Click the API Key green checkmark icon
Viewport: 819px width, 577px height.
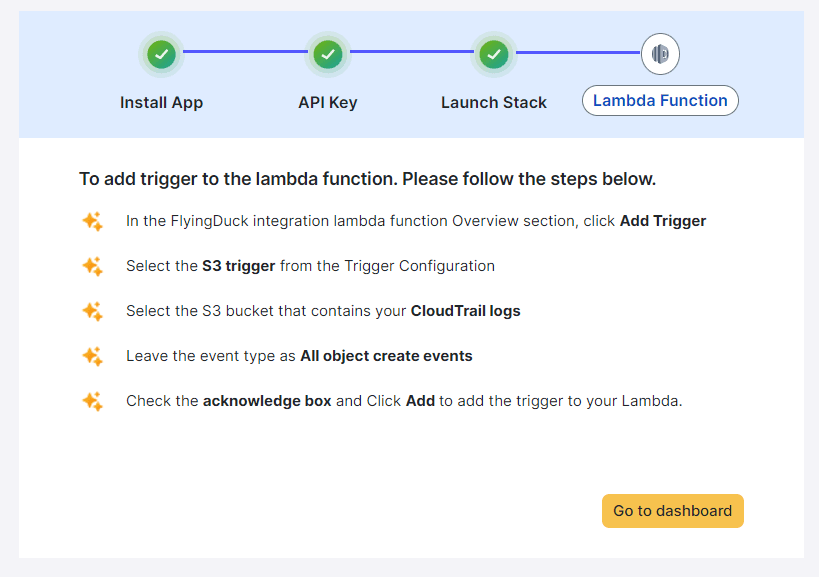[327, 54]
